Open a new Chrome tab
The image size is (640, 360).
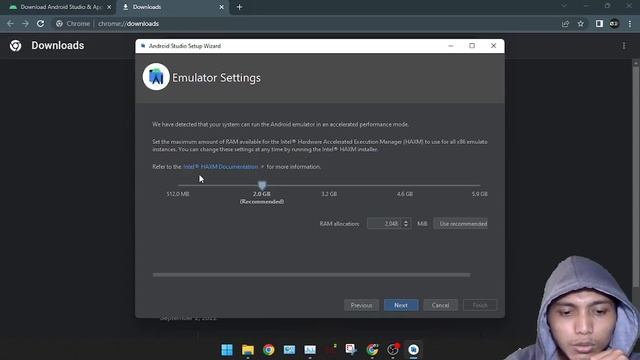tap(240, 7)
